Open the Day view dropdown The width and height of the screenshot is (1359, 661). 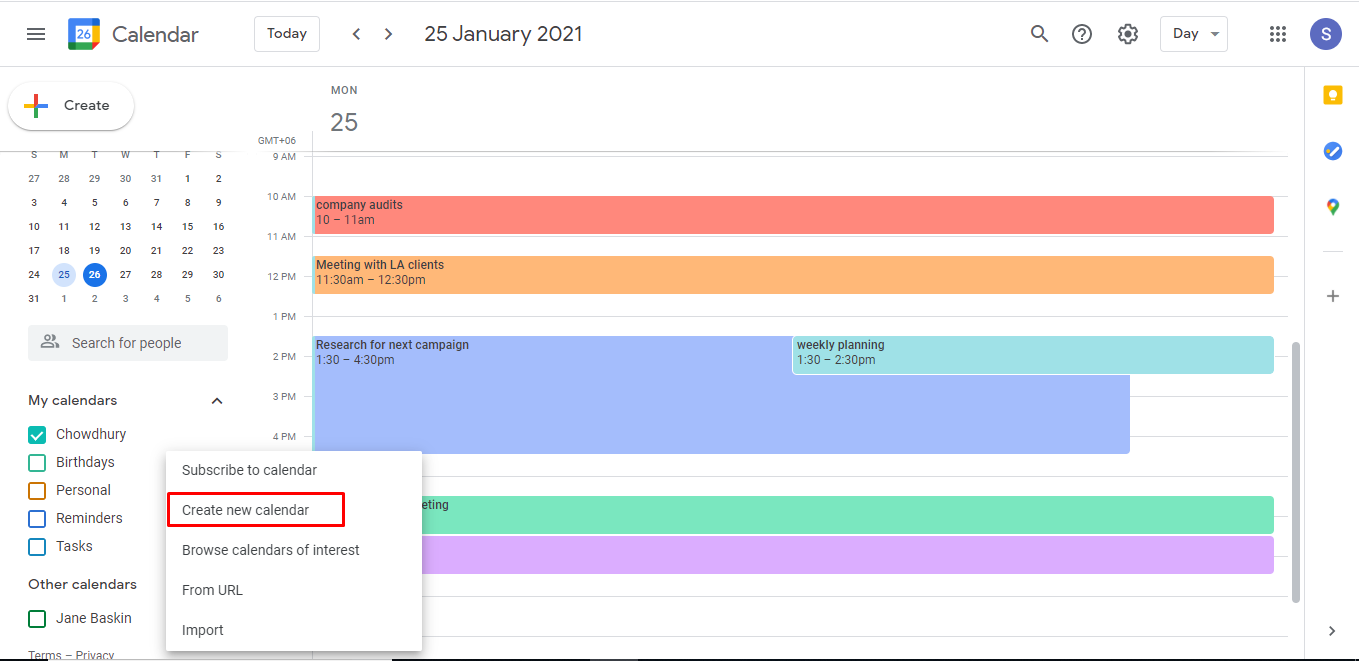pyautogui.click(x=1193, y=33)
